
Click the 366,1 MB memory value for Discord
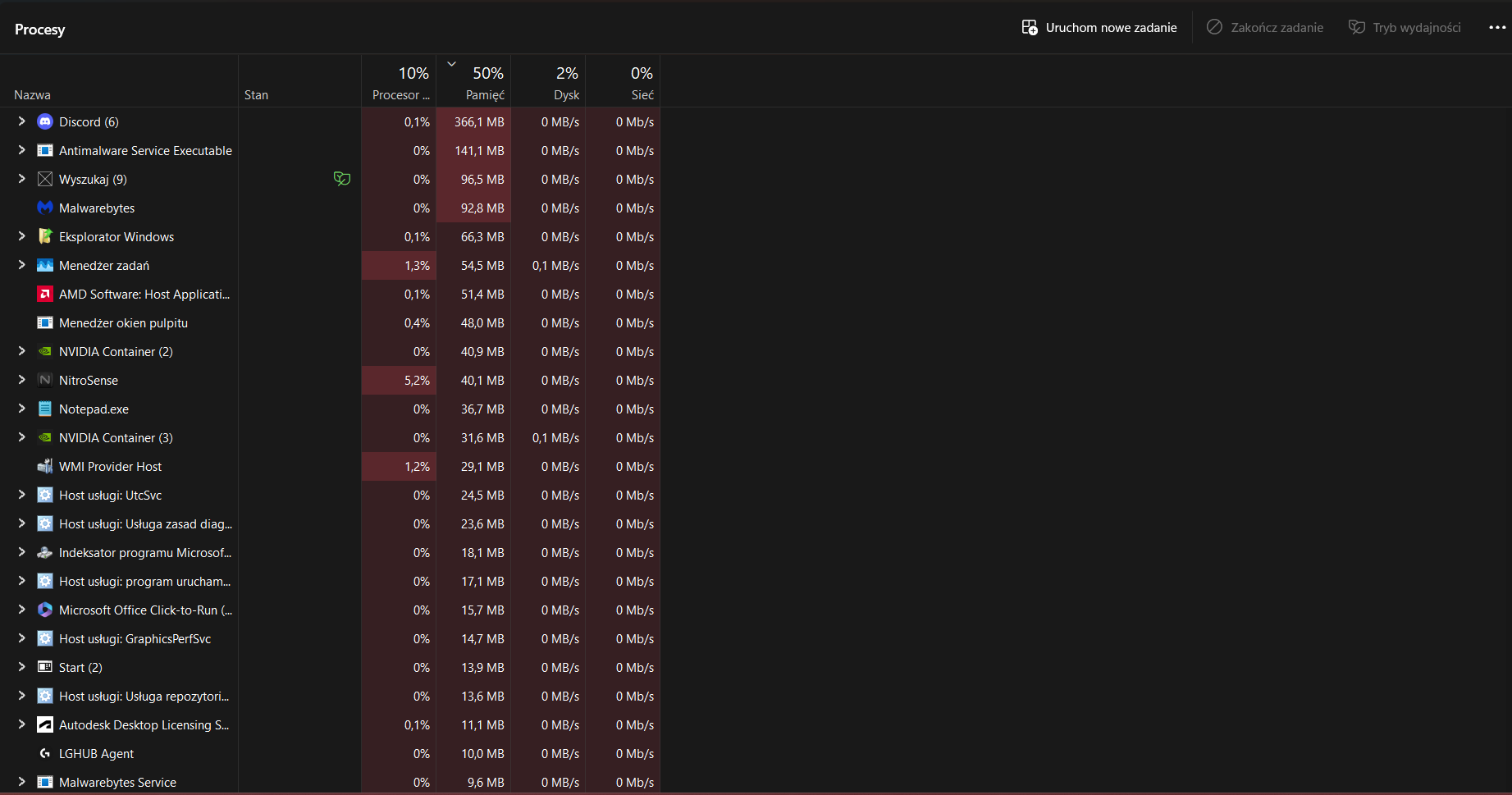pos(479,122)
